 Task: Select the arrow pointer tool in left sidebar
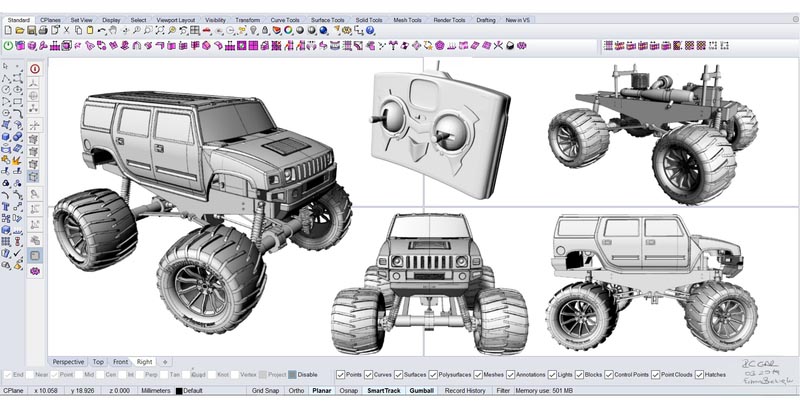(5, 66)
